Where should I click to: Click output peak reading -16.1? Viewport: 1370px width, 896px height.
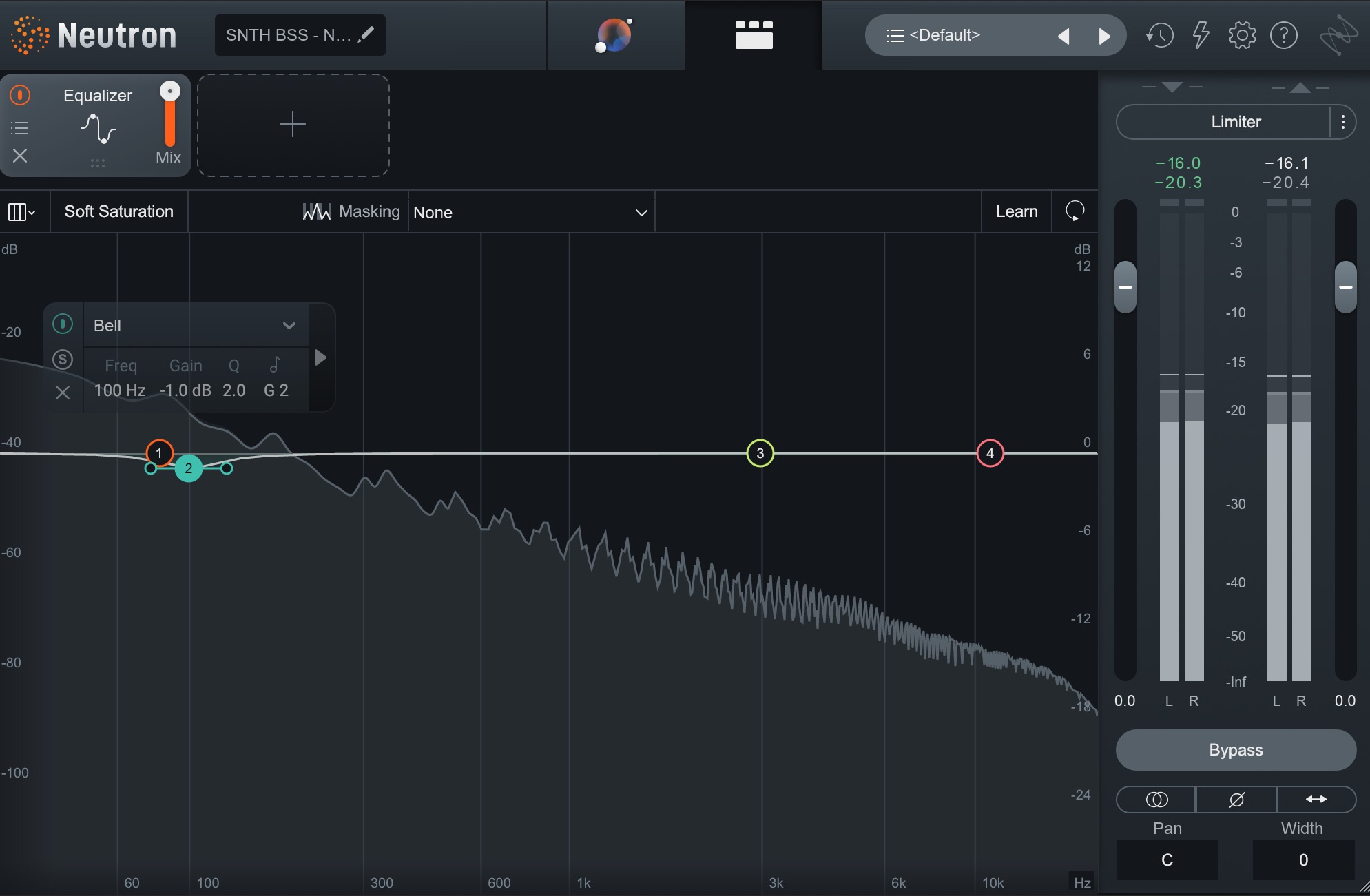click(x=1286, y=163)
